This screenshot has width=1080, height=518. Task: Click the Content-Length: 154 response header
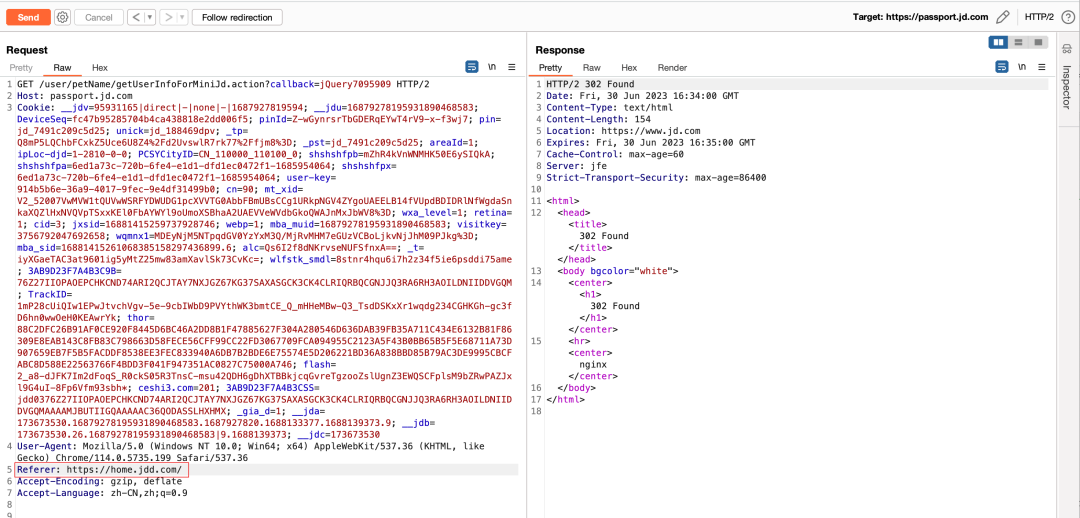coord(599,119)
